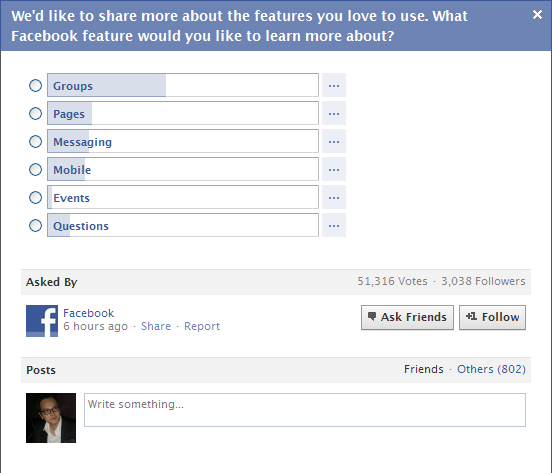This screenshot has height=473, width=552.
Task: Open the ellipsis menu beside Groups
Action: coord(334,85)
